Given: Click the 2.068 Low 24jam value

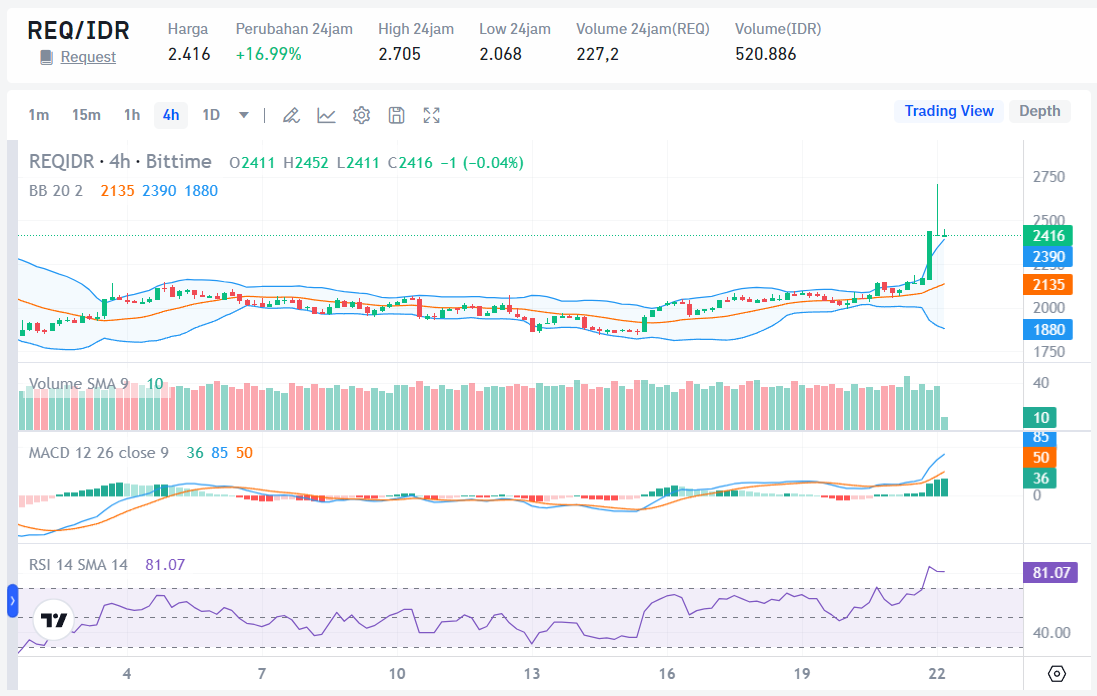Looking at the screenshot, I should click(500, 55).
